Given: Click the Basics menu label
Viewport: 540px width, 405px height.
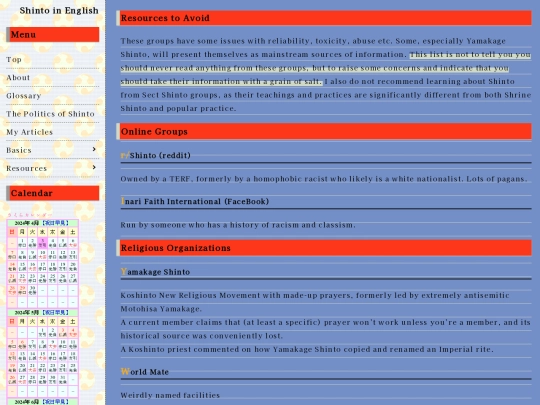Looking at the screenshot, I should point(19,150).
